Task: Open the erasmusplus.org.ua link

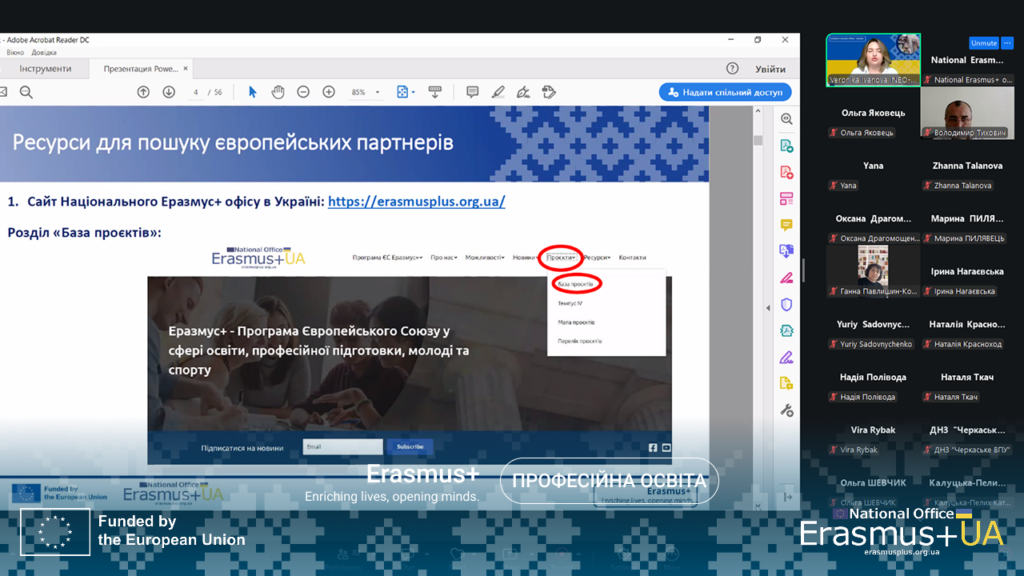Action: (x=417, y=201)
